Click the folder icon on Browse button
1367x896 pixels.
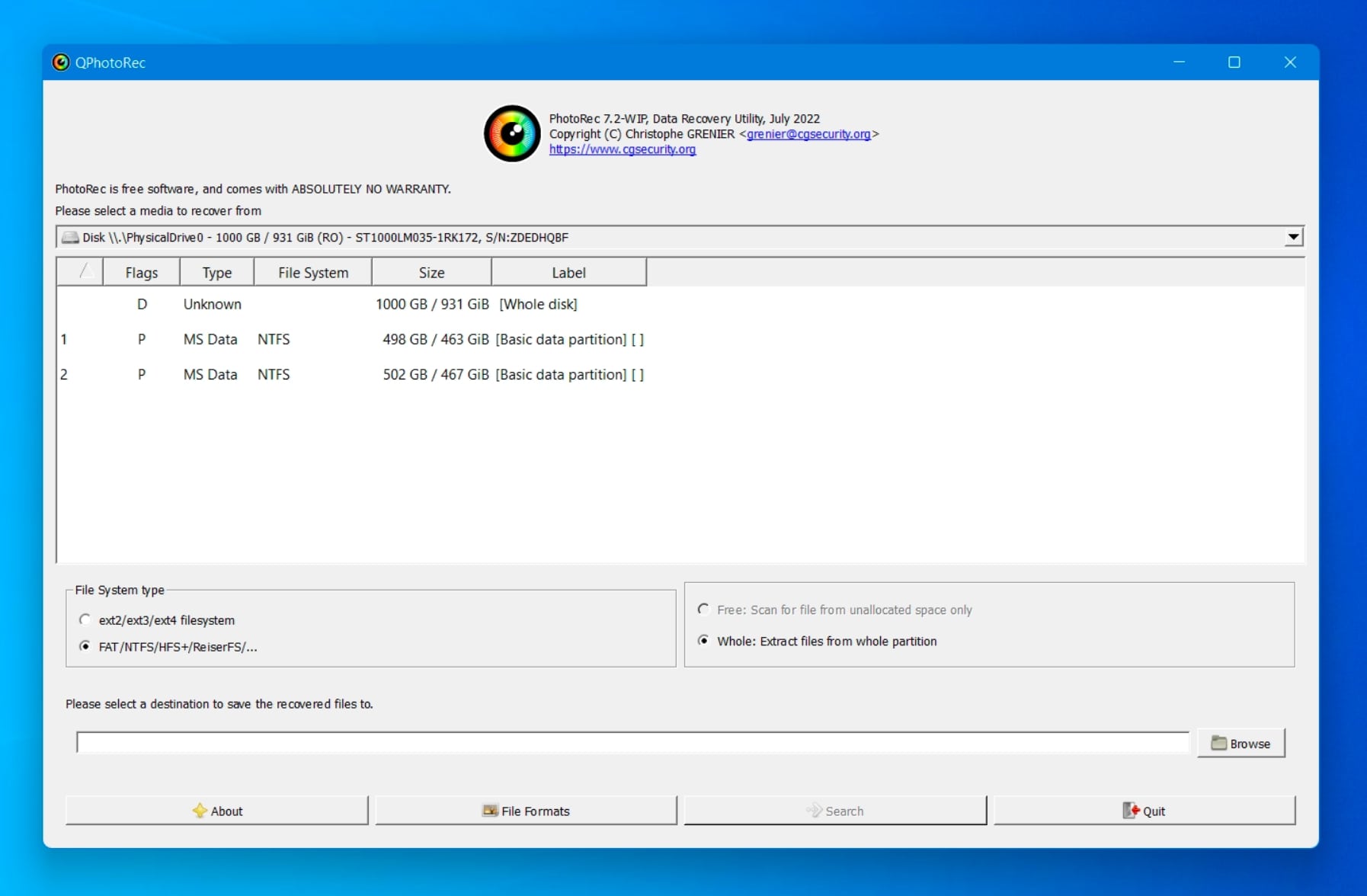1219,743
